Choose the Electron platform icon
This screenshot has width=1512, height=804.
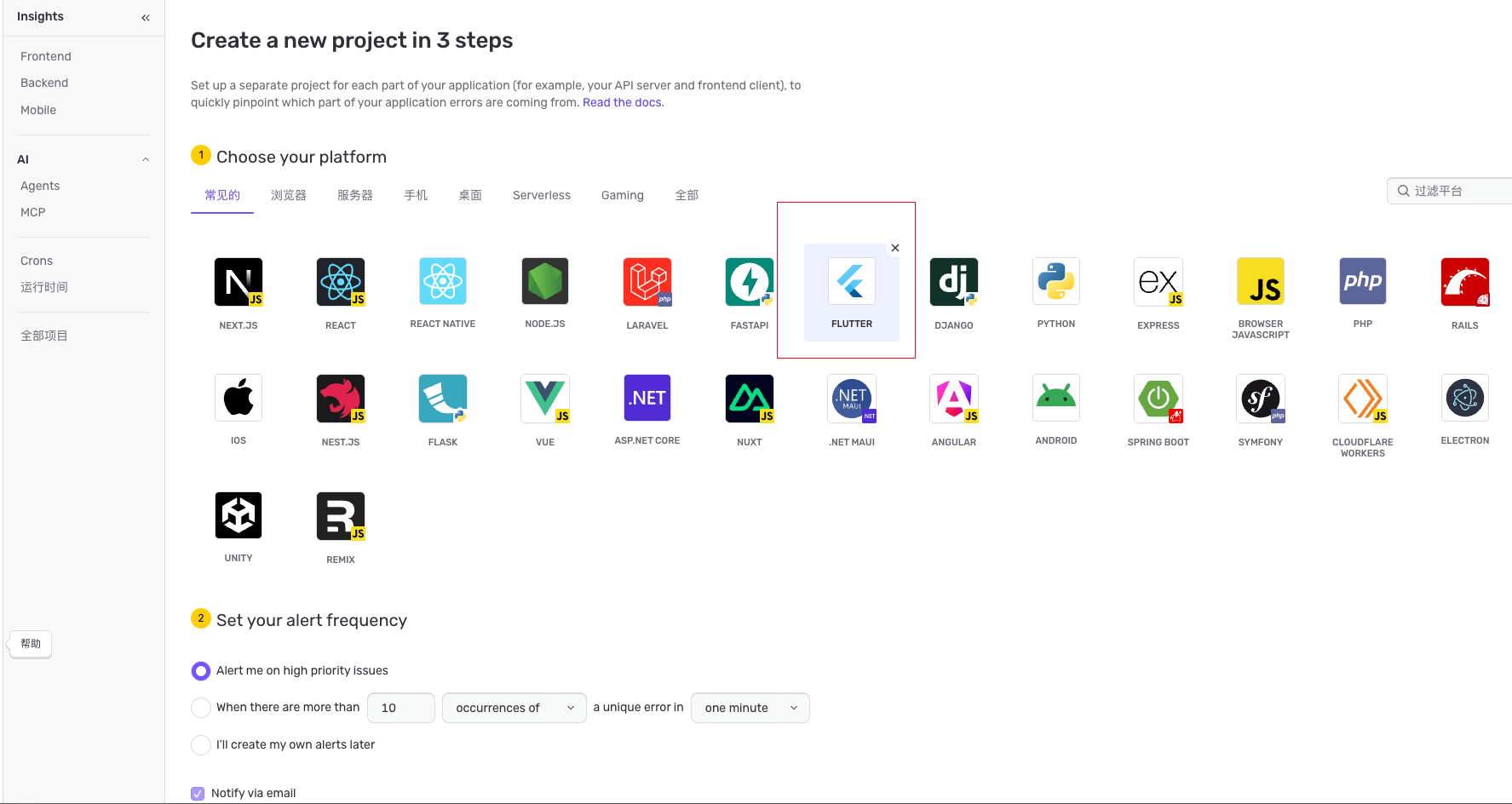click(1465, 398)
